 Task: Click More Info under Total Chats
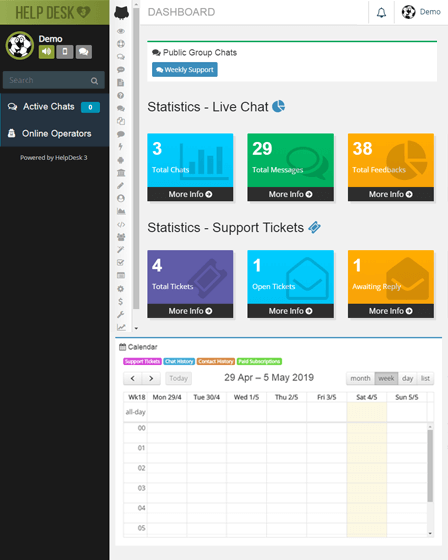pyautogui.click(x=190, y=194)
